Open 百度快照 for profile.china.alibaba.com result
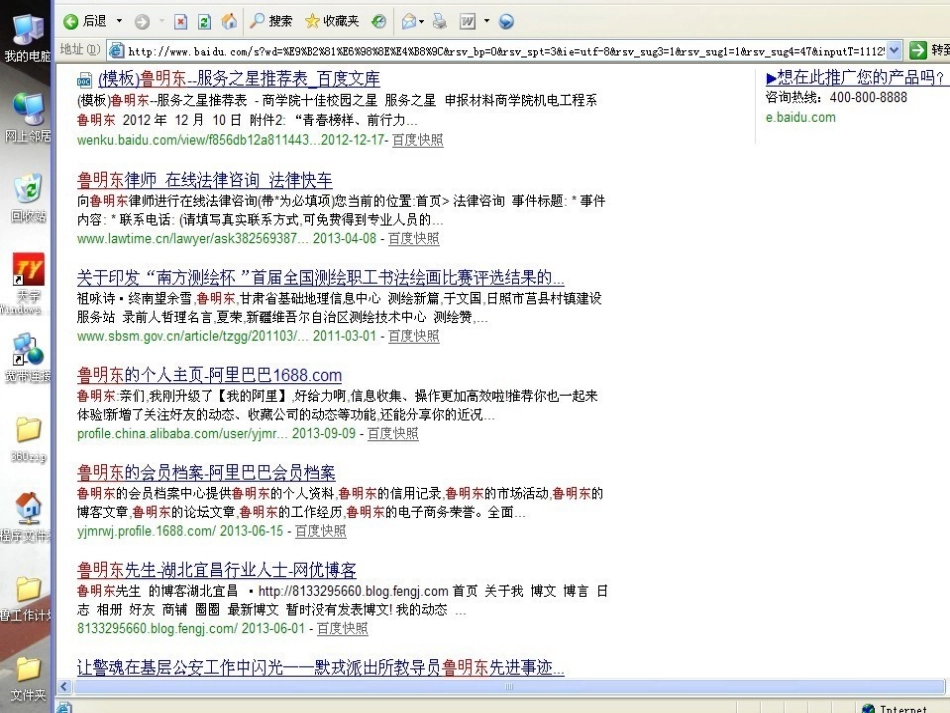The image size is (950, 713). pyautogui.click(x=393, y=433)
